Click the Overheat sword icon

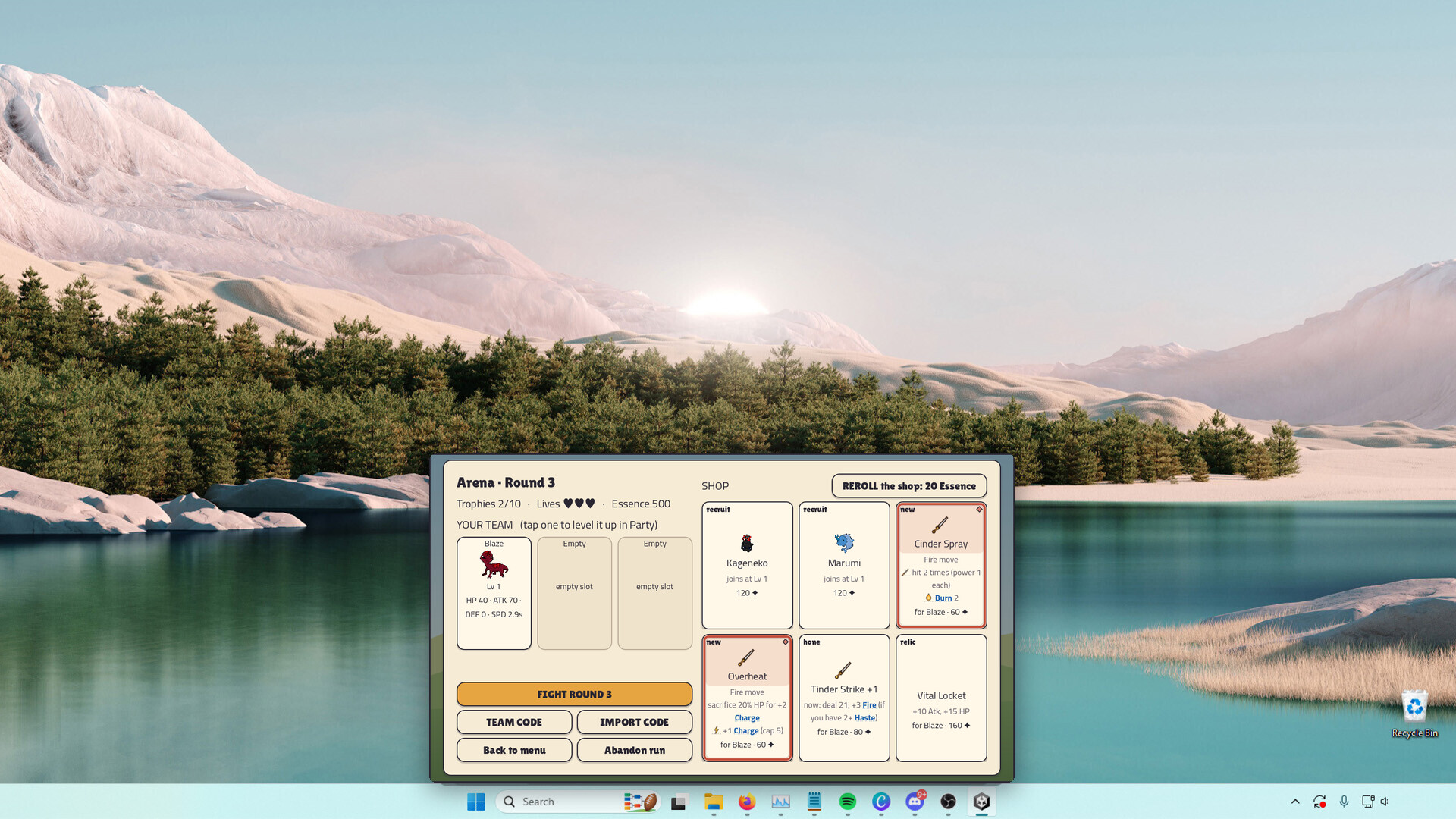pos(746,657)
